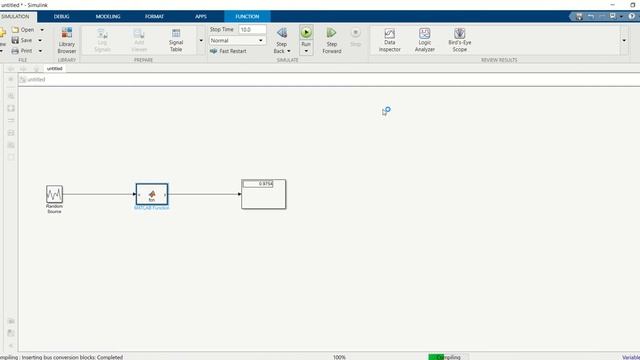Viewport: 640px width, 360px height.
Task: Select the Random Source block
Action: point(54,194)
